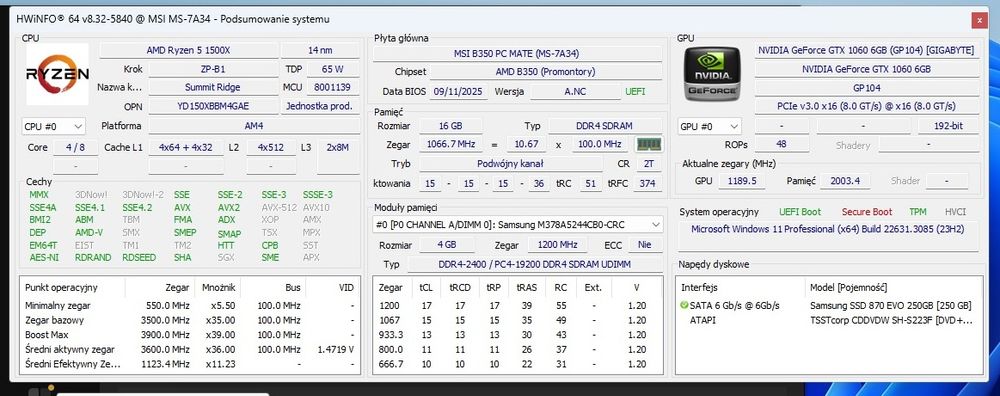The width and height of the screenshot is (1000, 396).
Task: Click the green 'TPM' label
Action: pyautogui.click(x=918, y=212)
